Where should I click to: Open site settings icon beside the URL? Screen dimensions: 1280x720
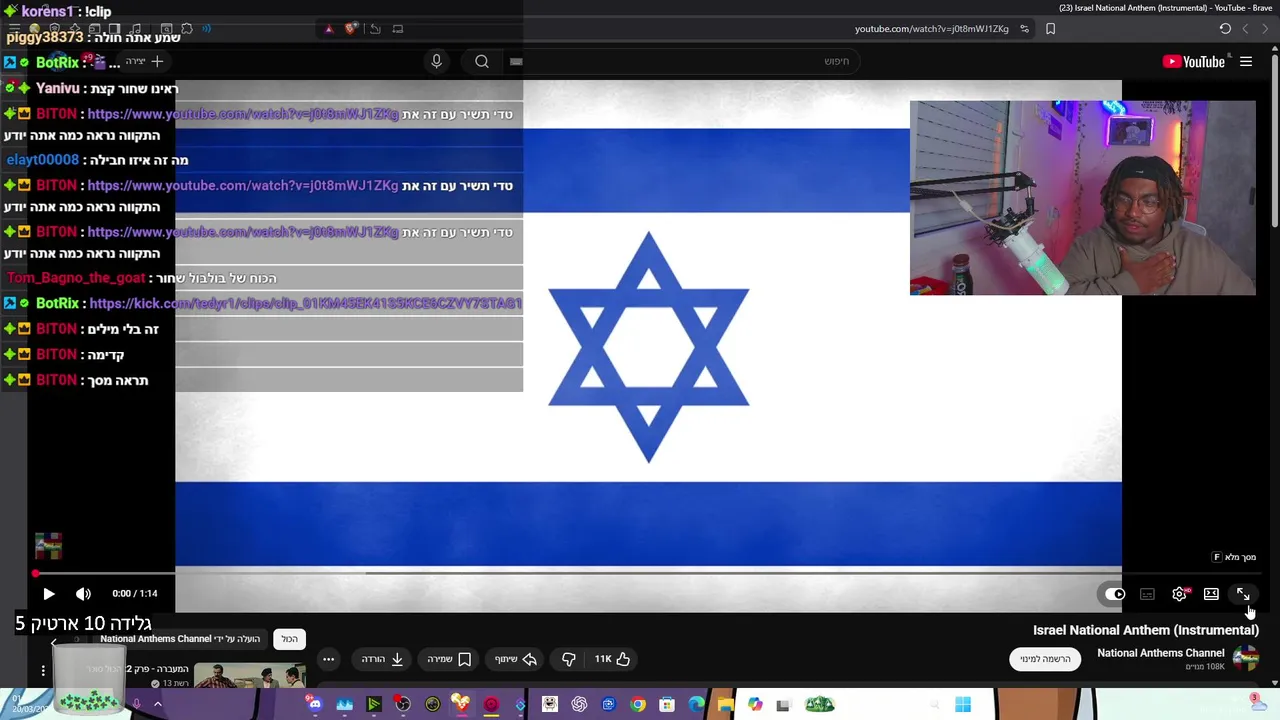[1024, 29]
